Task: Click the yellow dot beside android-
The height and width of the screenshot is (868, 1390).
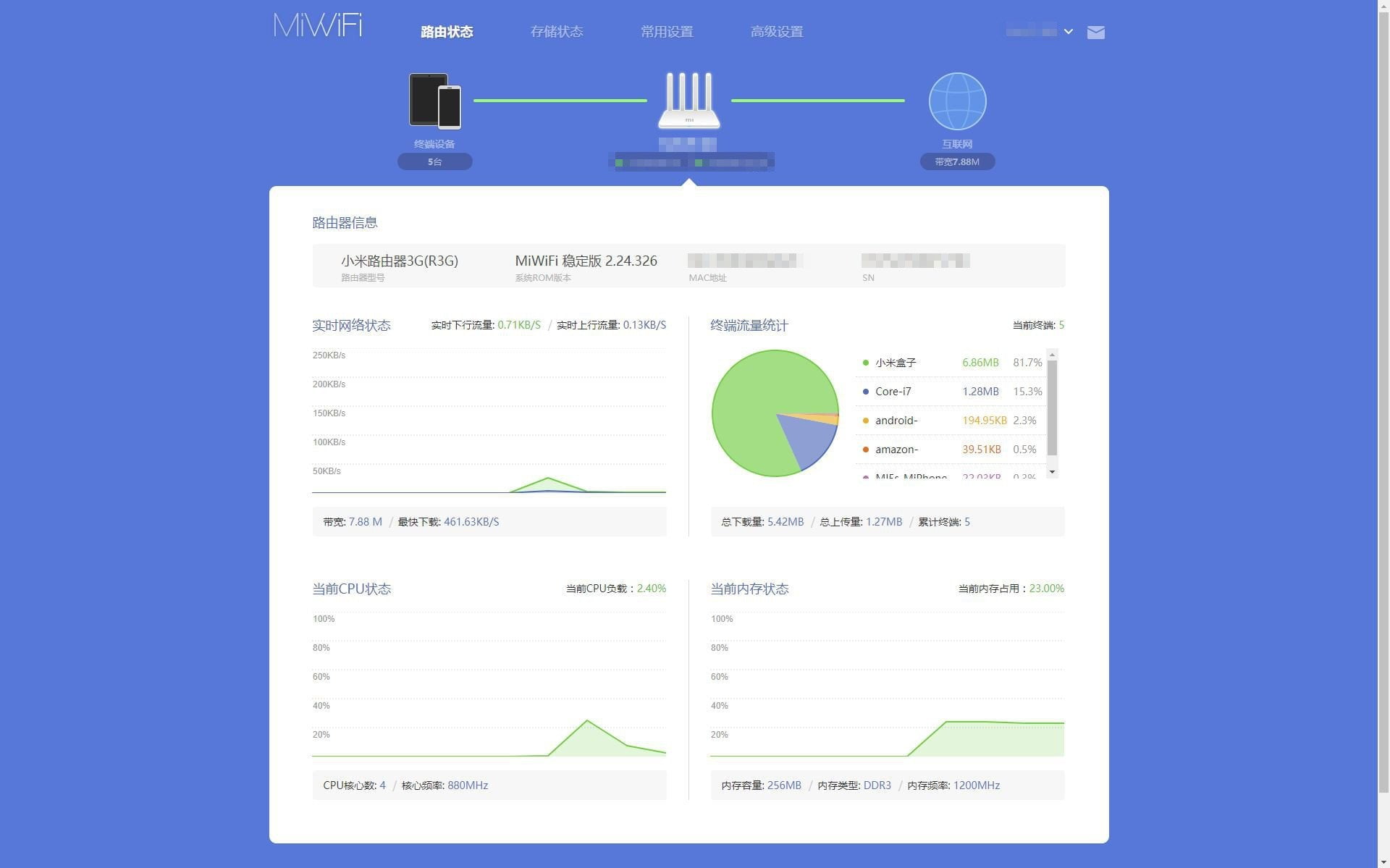Action: coord(865,421)
